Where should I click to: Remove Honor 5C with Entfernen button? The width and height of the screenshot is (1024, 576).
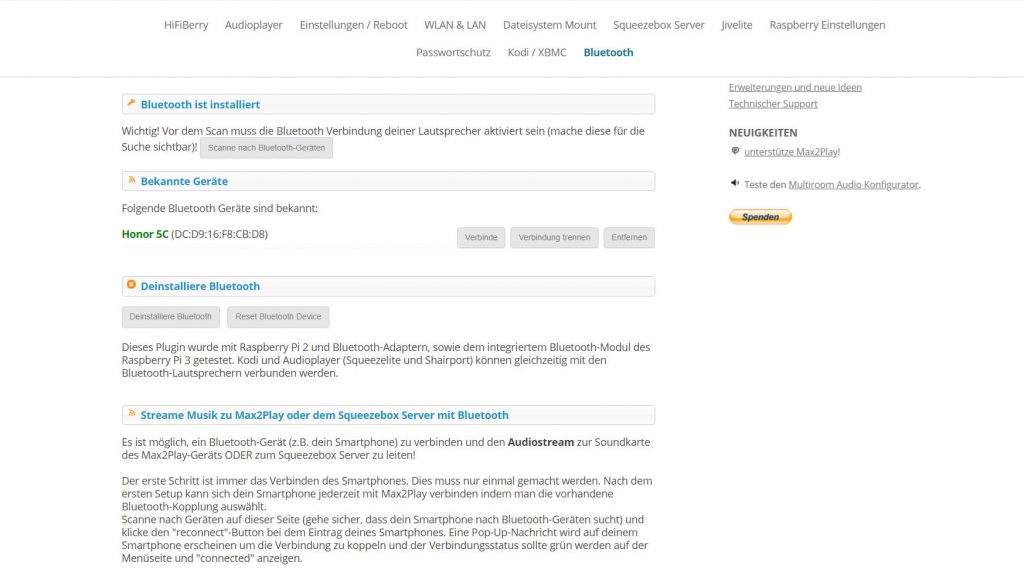(629, 238)
